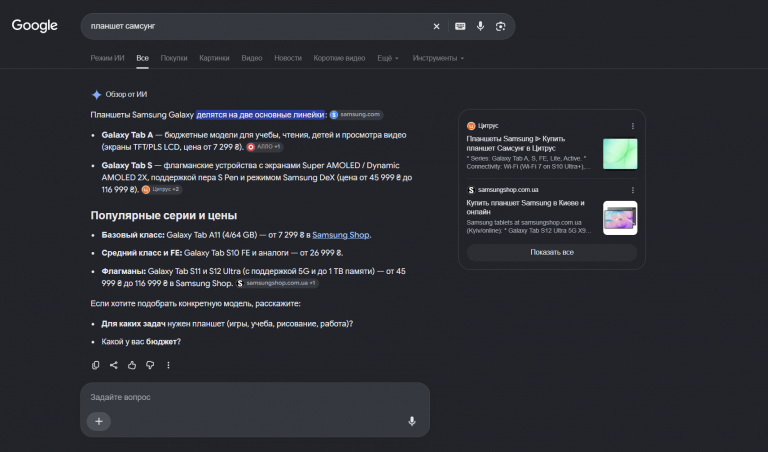
Task: Open three-dot menu for samsungshop.com.ua result
Action: pos(633,190)
